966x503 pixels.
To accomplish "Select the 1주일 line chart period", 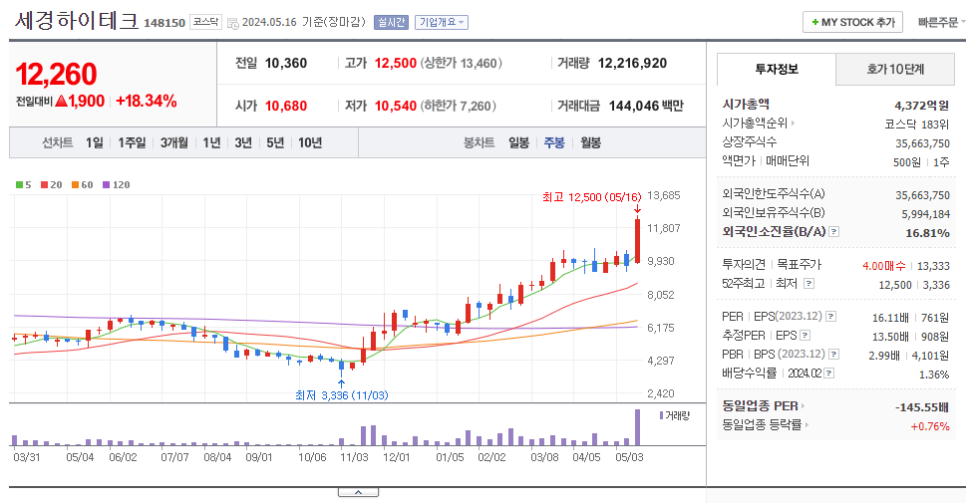I will 132,143.
